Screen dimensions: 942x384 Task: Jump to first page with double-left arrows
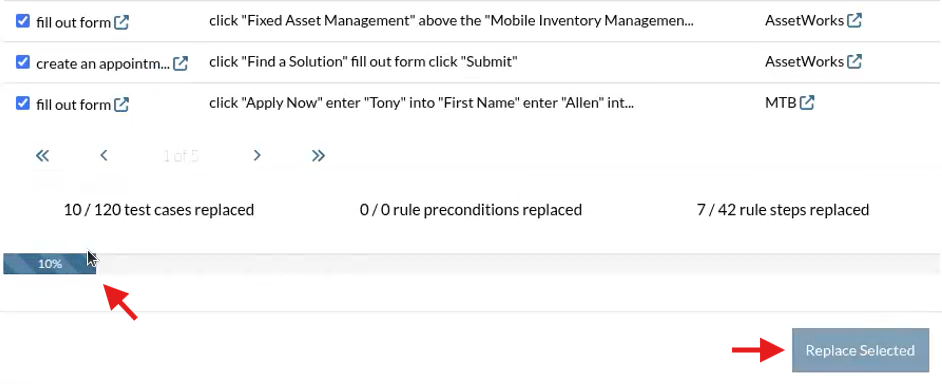(42, 156)
